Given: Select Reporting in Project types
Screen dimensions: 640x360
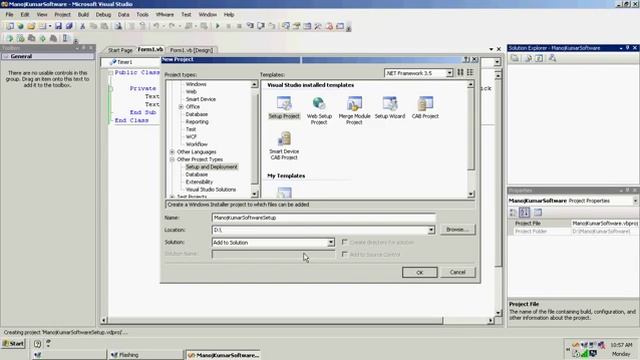Looking at the screenshot, I should click(197, 122).
